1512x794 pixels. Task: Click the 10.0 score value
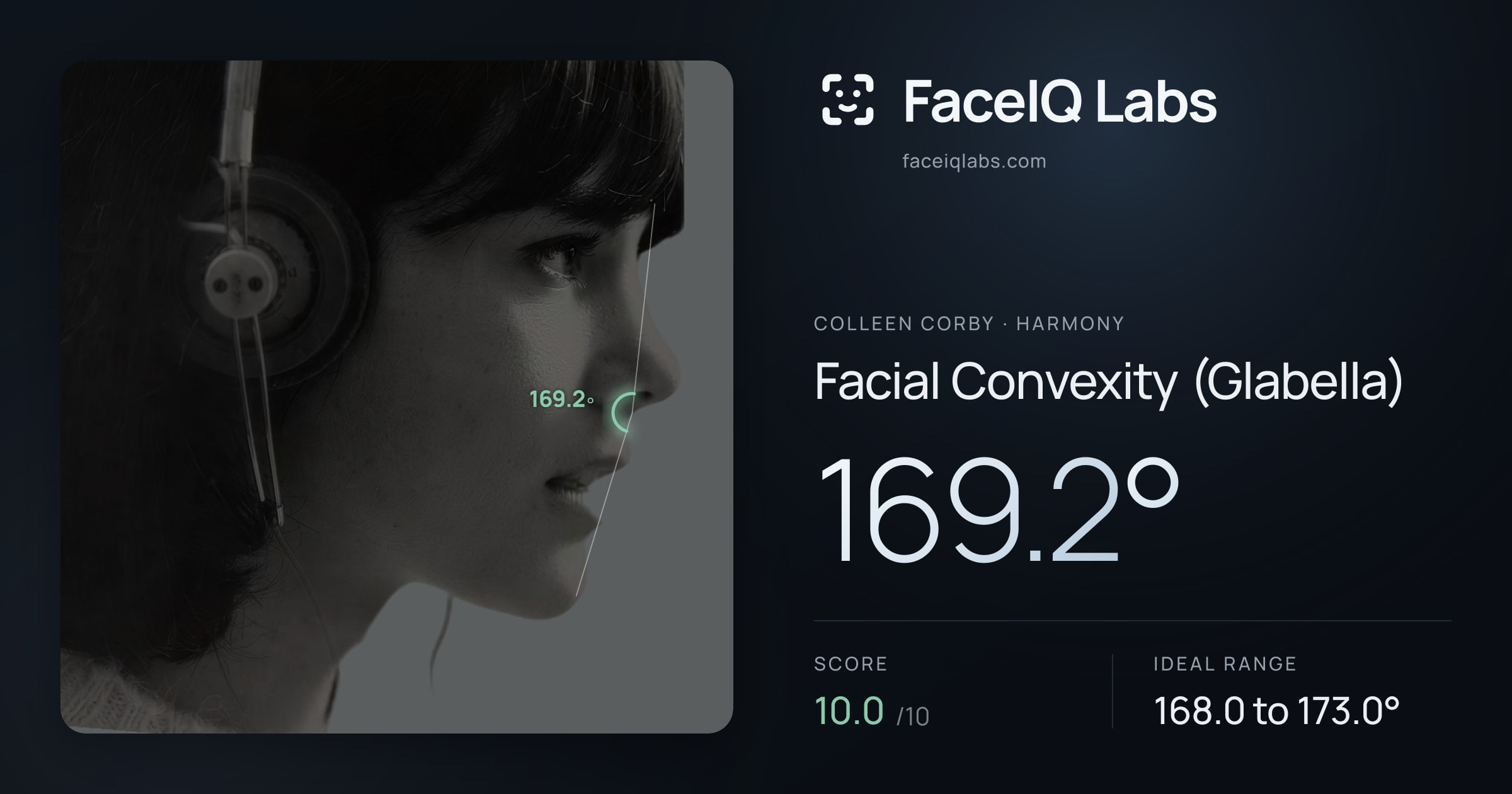[x=849, y=711]
